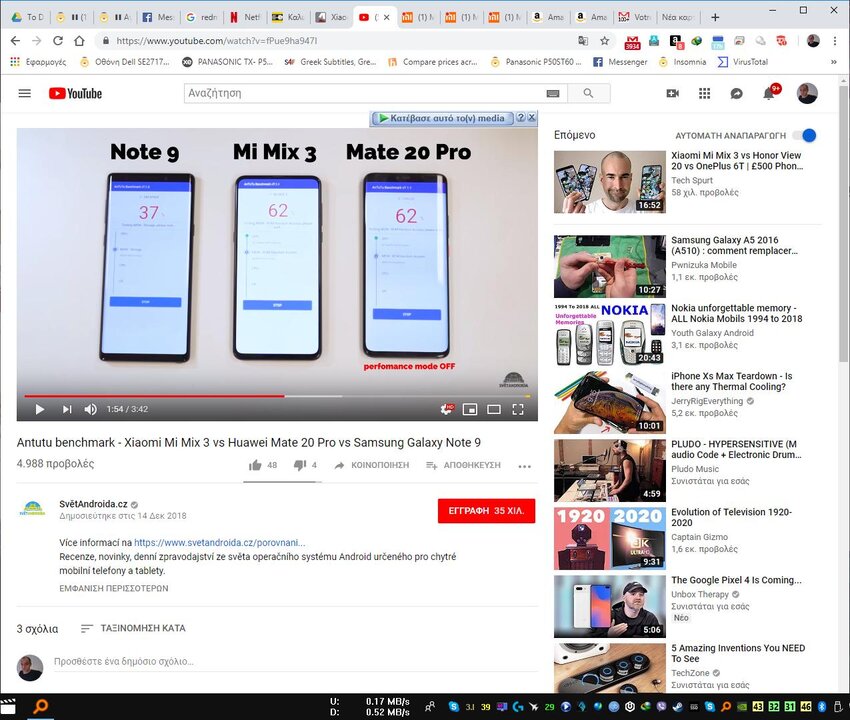The image size is (850, 720).
Task: Open the Samsung Galaxy A5 2016 video thumbnail
Action: coord(610,267)
